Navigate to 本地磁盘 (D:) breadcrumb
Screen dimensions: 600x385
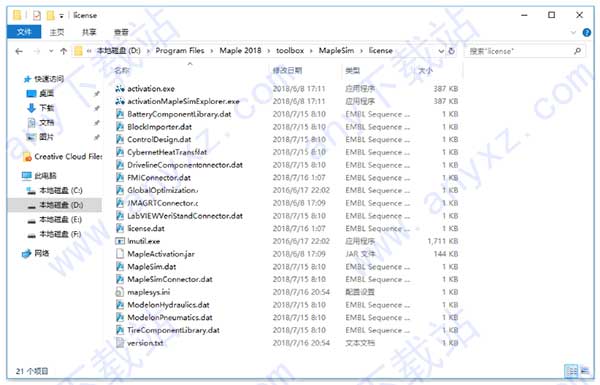[119, 51]
